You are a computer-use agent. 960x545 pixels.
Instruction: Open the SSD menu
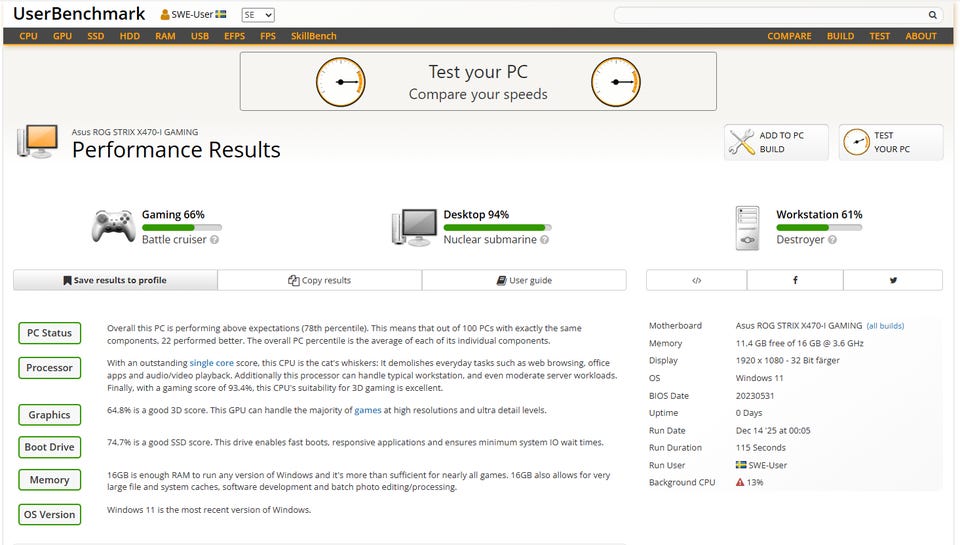coord(96,36)
